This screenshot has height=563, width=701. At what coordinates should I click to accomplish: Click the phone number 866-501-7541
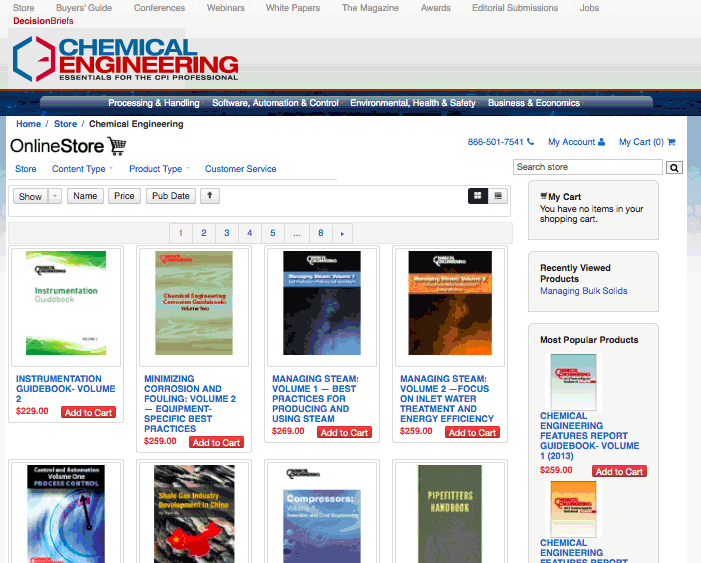coord(500,142)
